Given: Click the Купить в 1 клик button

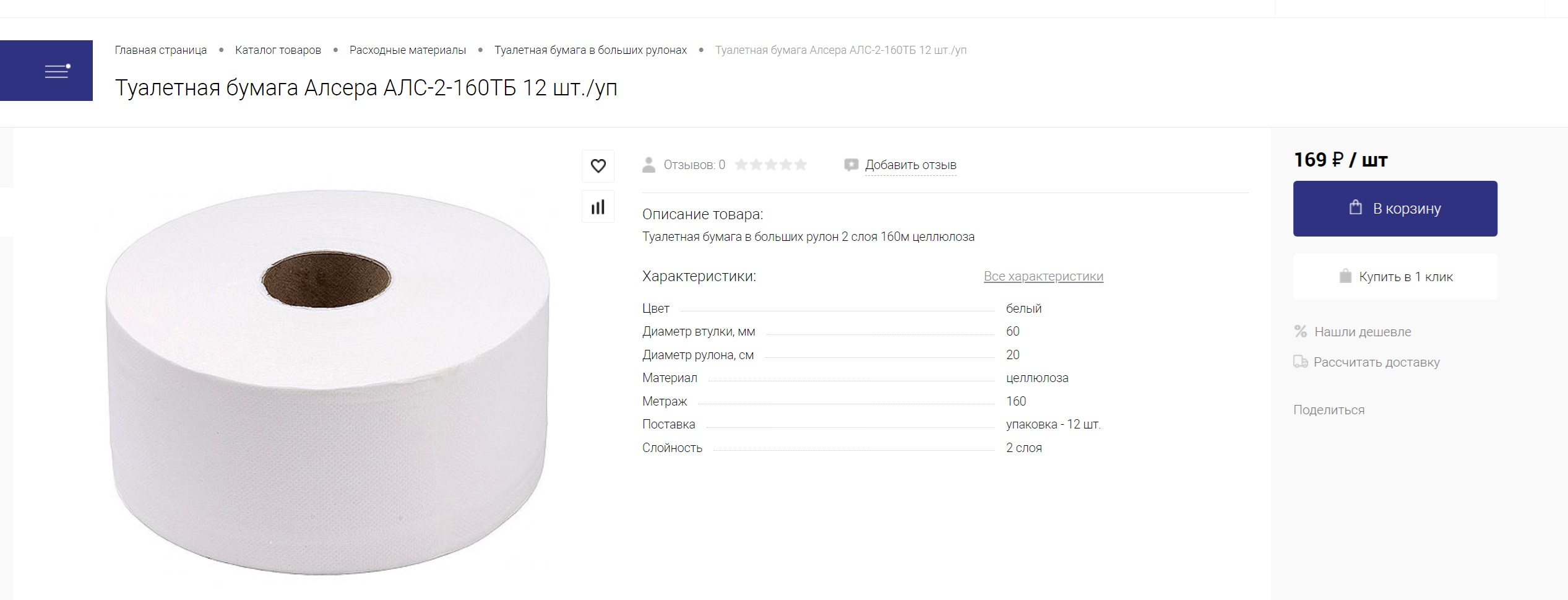Looking at the screenshot, I should point(1395,277).
